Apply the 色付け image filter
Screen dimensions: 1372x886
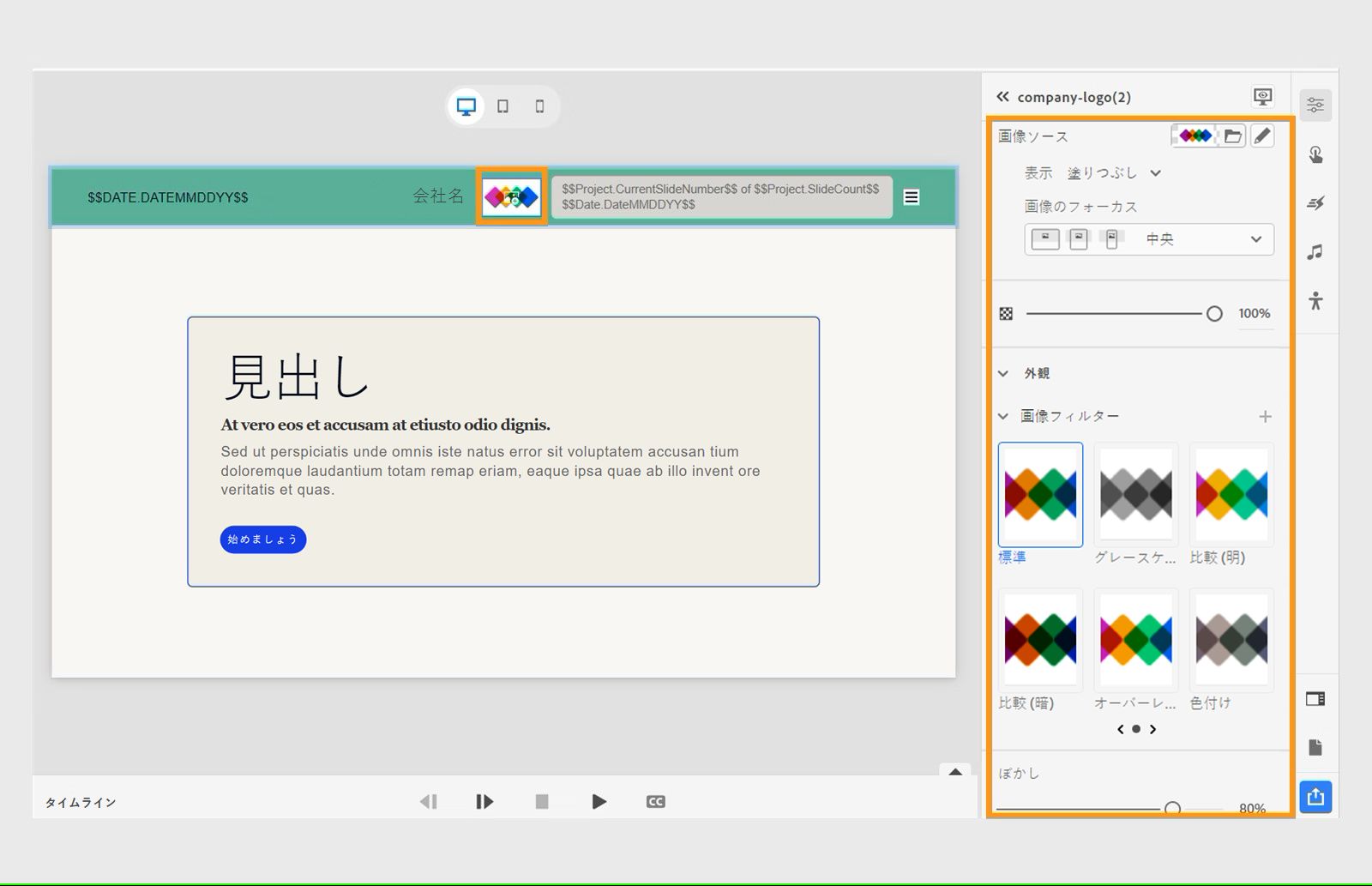1231,640
